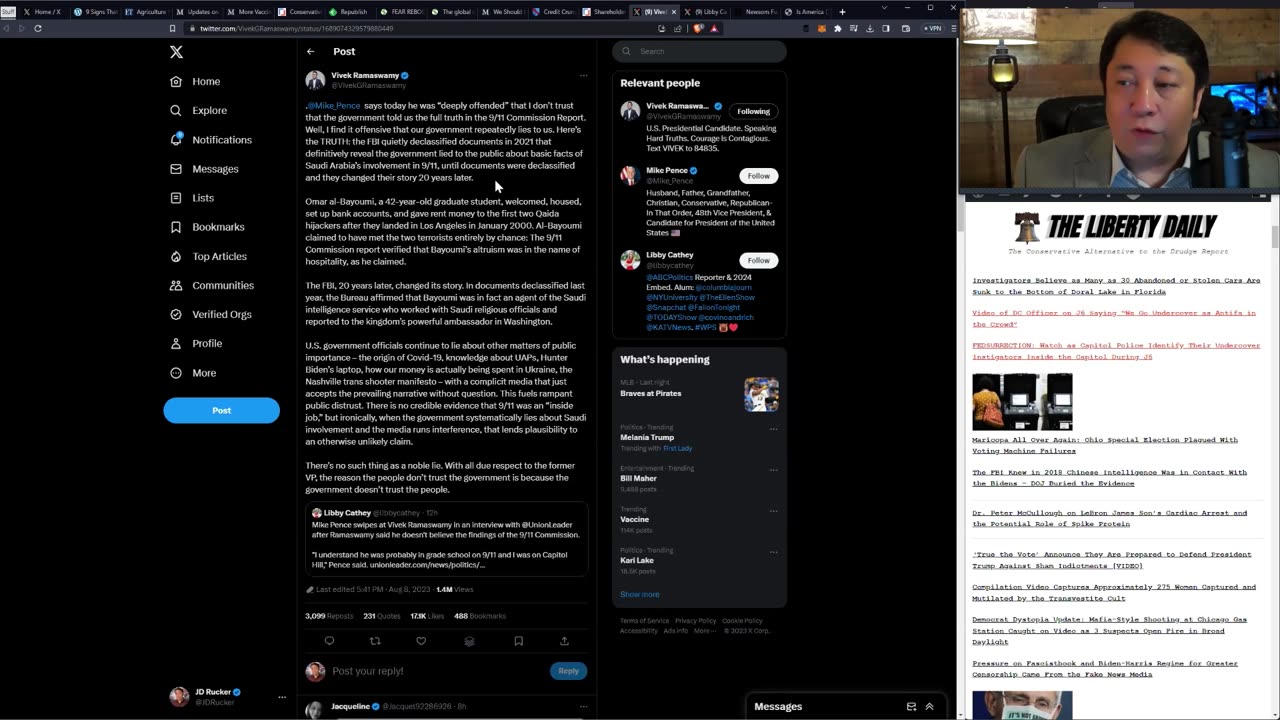This screenshot has height=720, width=1280.
Task: Like the post with the heart icon
Action: (x=421, y=641)
